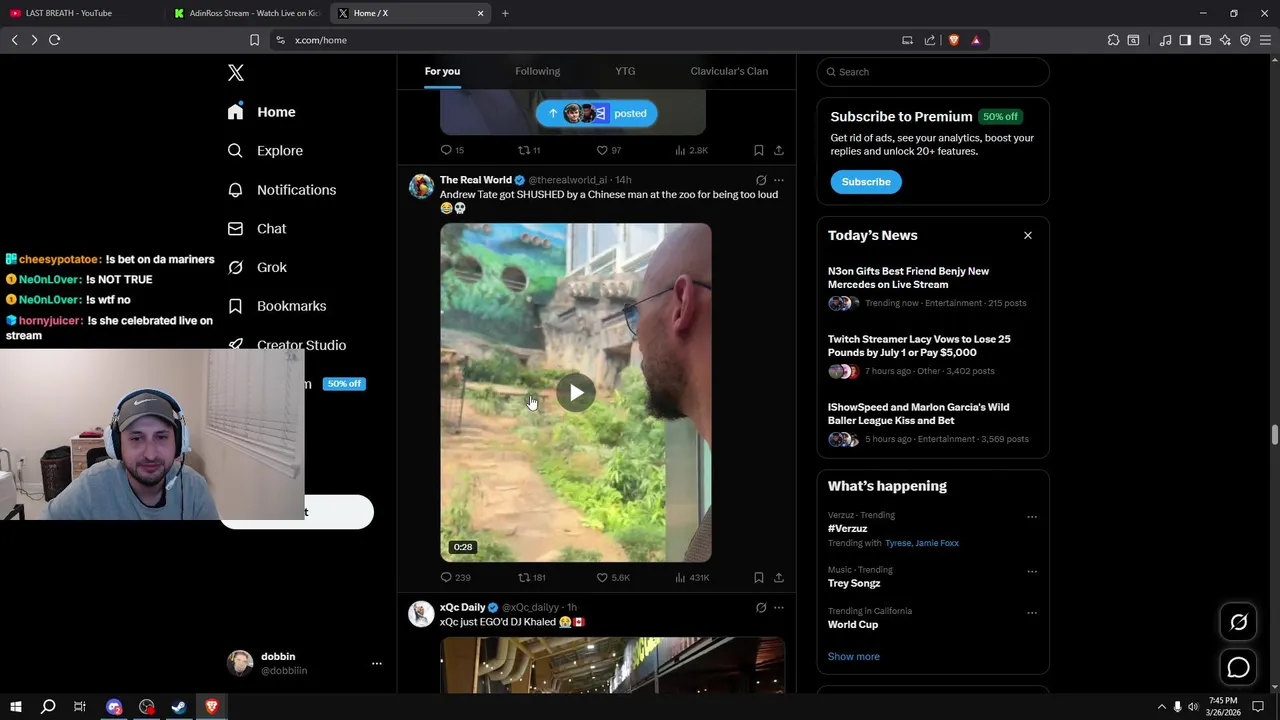Image resolution: width=1280 pixels, height=720 pixels.
Task: Click the Brave Shields icon
Action: point(954,40)
